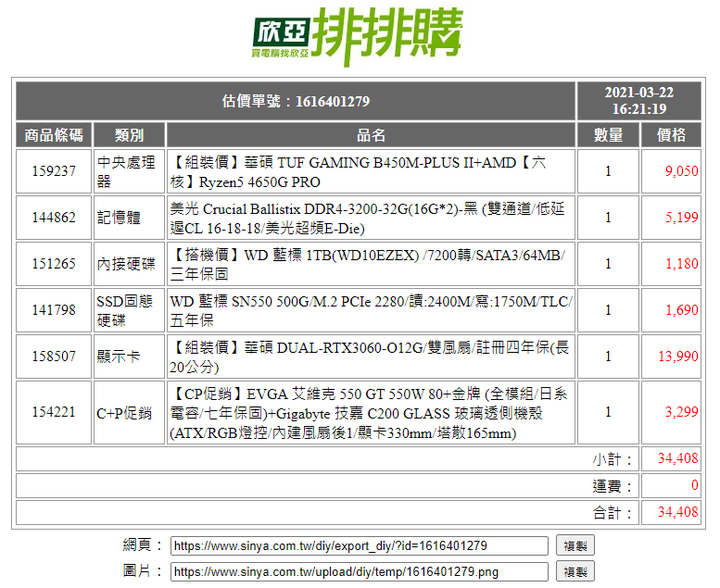
Task: Click the 合計 amount 34,408
Action: point(678,512)
